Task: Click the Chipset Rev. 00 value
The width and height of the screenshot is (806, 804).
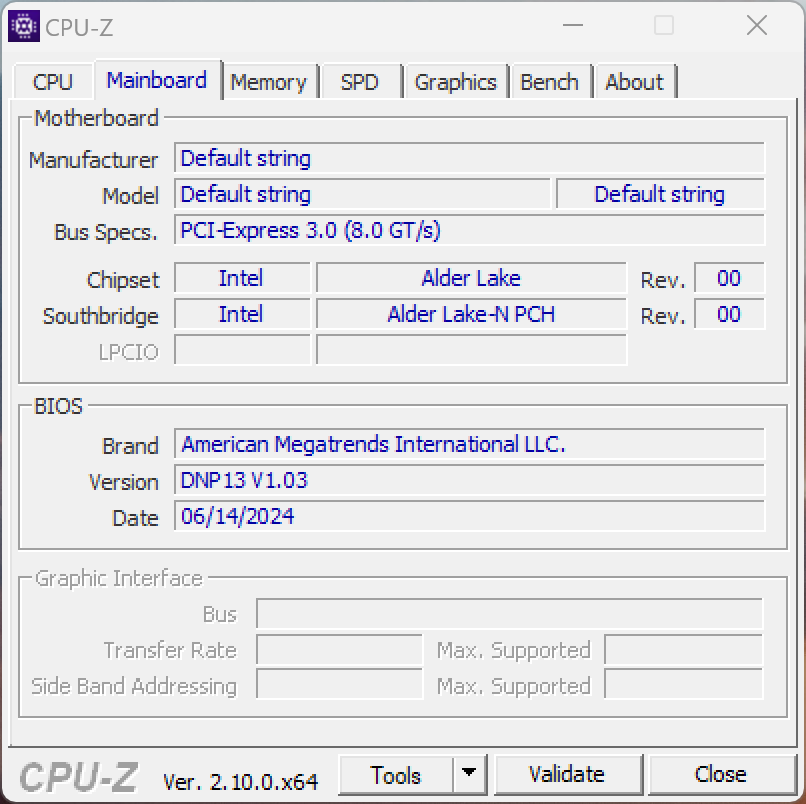Action: pyautogui.click(x=729, y=278)
